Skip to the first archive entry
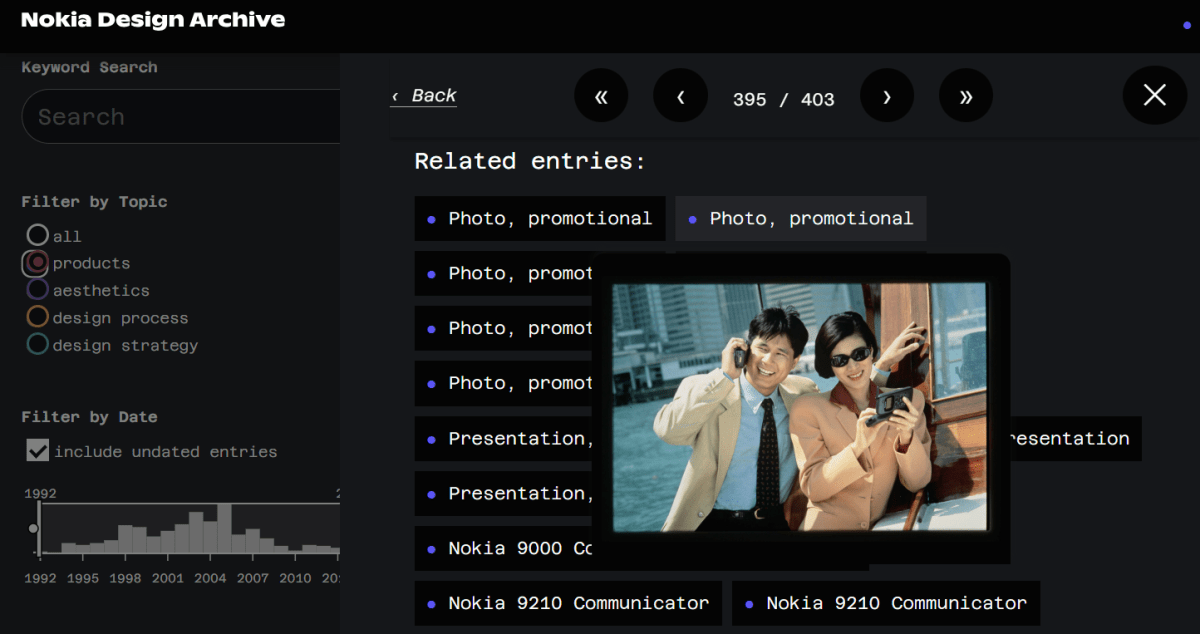This screenshot has width=1200, height=634. tap(601, 95)
